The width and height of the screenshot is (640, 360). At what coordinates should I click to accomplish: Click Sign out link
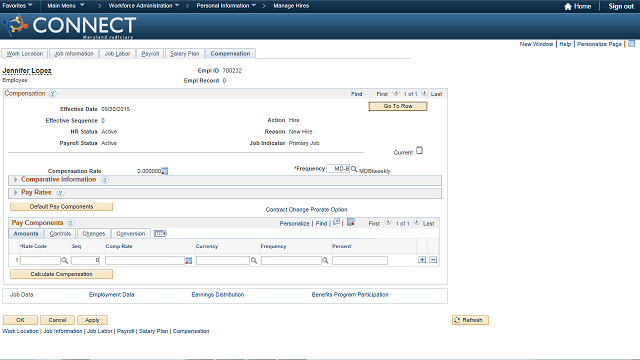(621, 6)
